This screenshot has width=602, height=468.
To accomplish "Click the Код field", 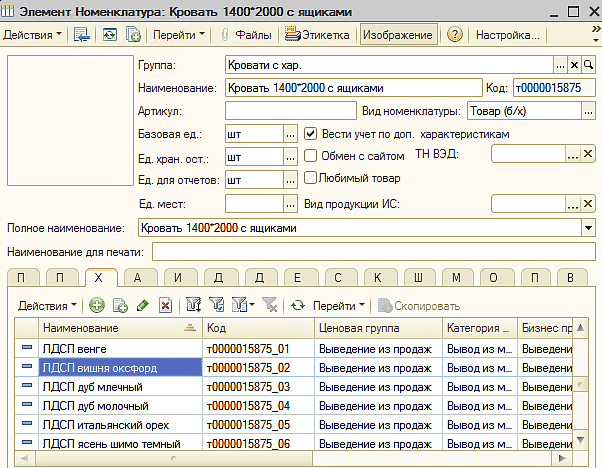I will (x=554, y=88).
